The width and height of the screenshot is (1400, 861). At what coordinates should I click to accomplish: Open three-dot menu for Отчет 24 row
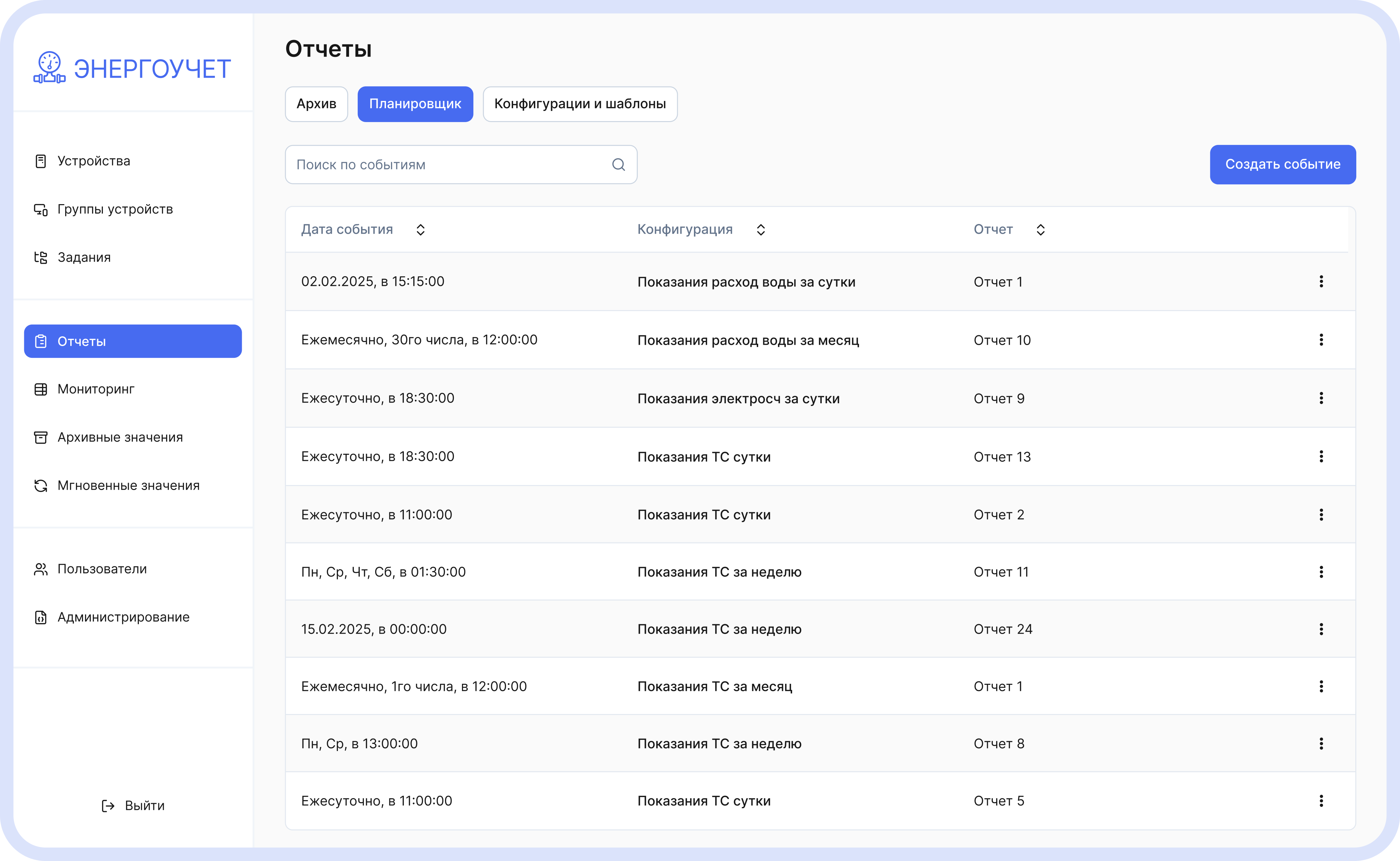1321,629
